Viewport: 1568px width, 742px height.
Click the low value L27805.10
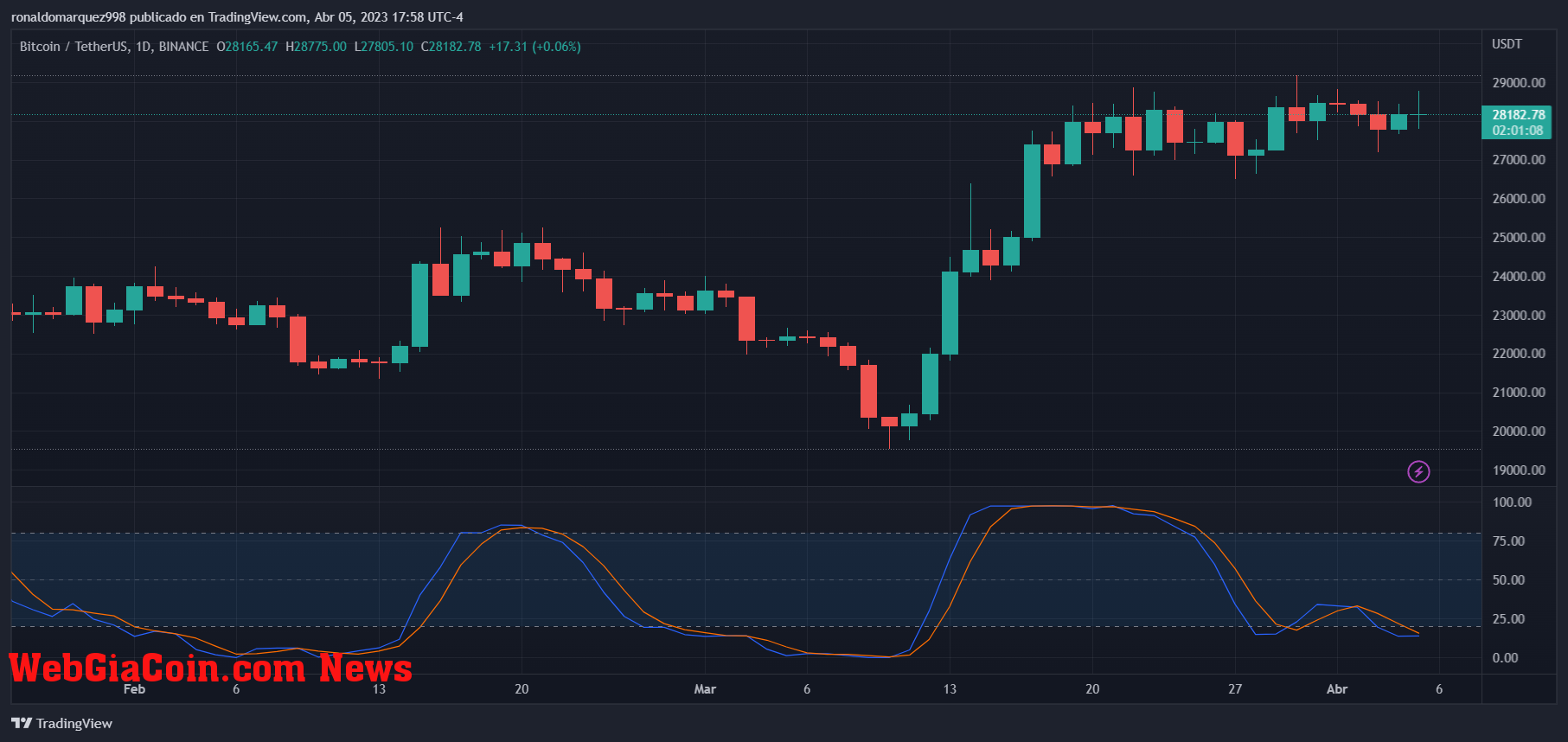point(384,47)
